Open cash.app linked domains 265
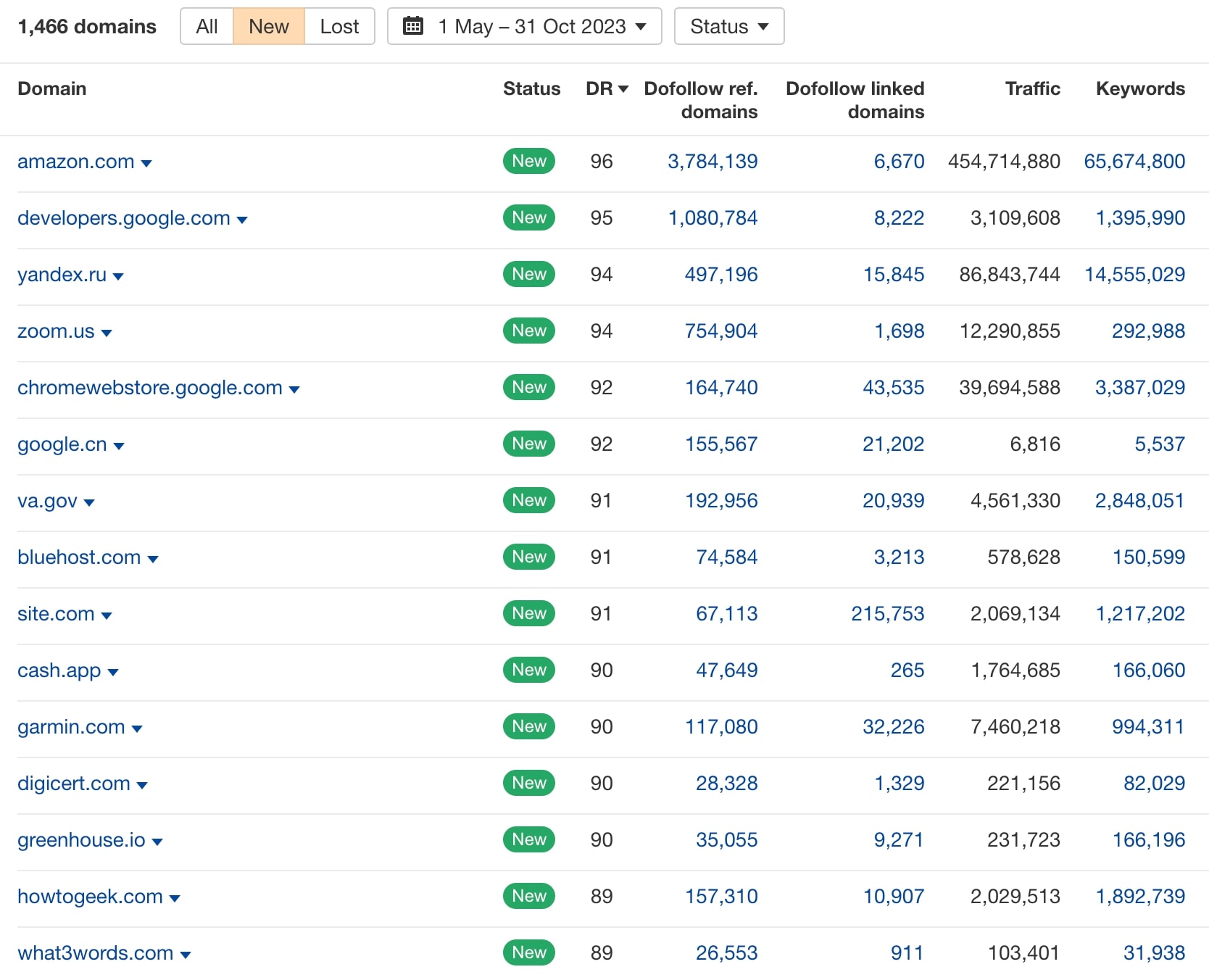The height and width of the screenshot is (980, 1209). point(907,670)
